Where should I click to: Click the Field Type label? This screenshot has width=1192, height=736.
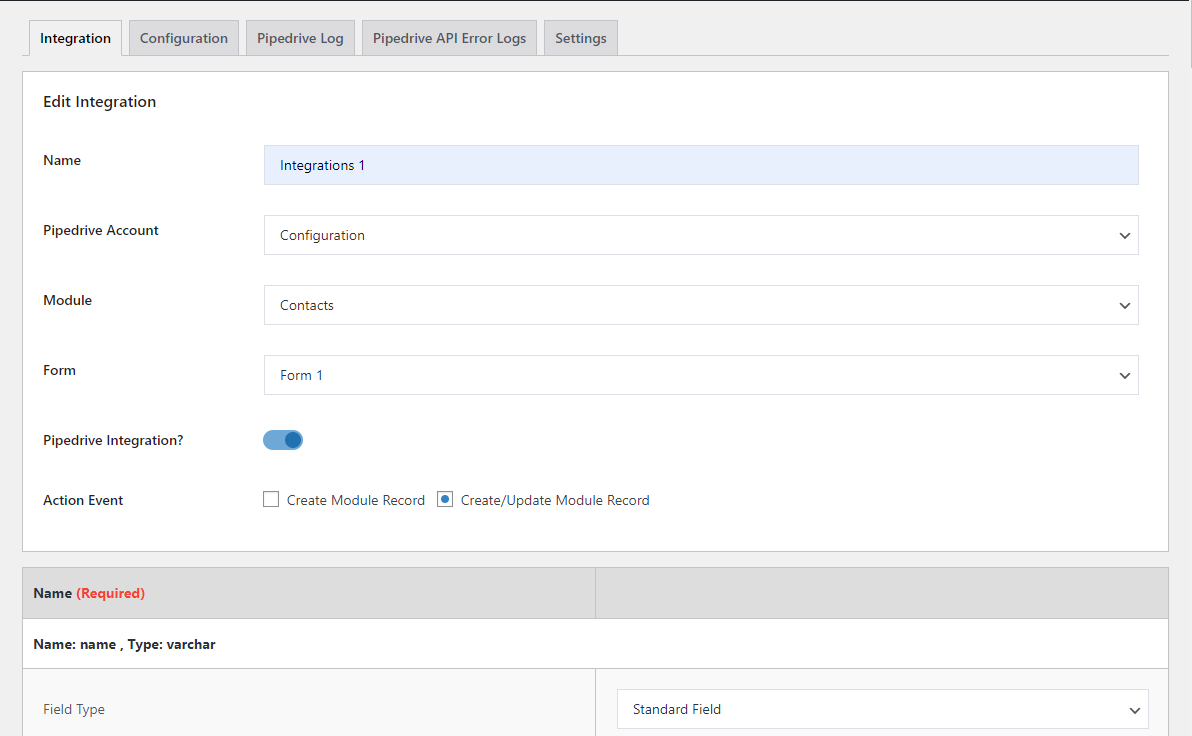tap(74, 709)
